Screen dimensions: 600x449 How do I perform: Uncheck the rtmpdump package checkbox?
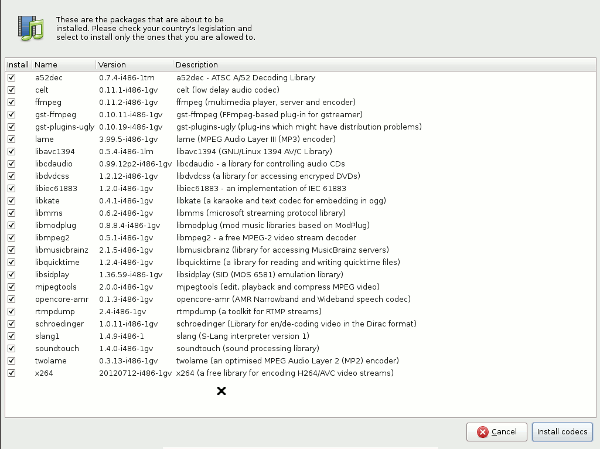click(x=11, y=312)
